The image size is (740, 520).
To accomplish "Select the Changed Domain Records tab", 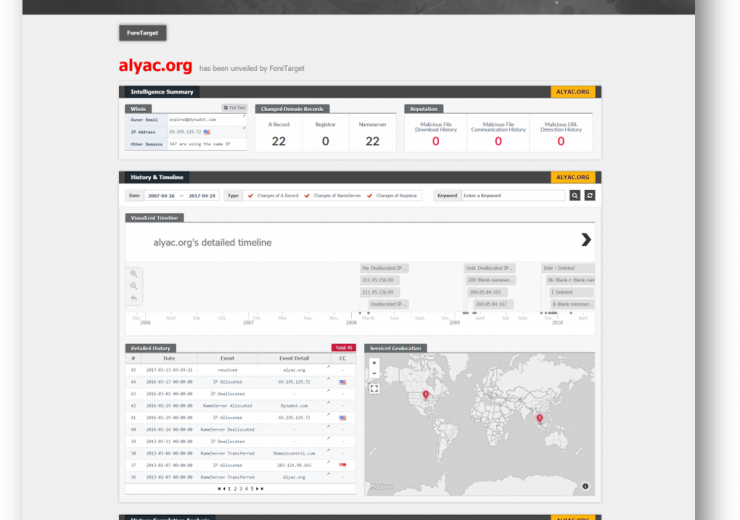I will [x=292, y=109].
